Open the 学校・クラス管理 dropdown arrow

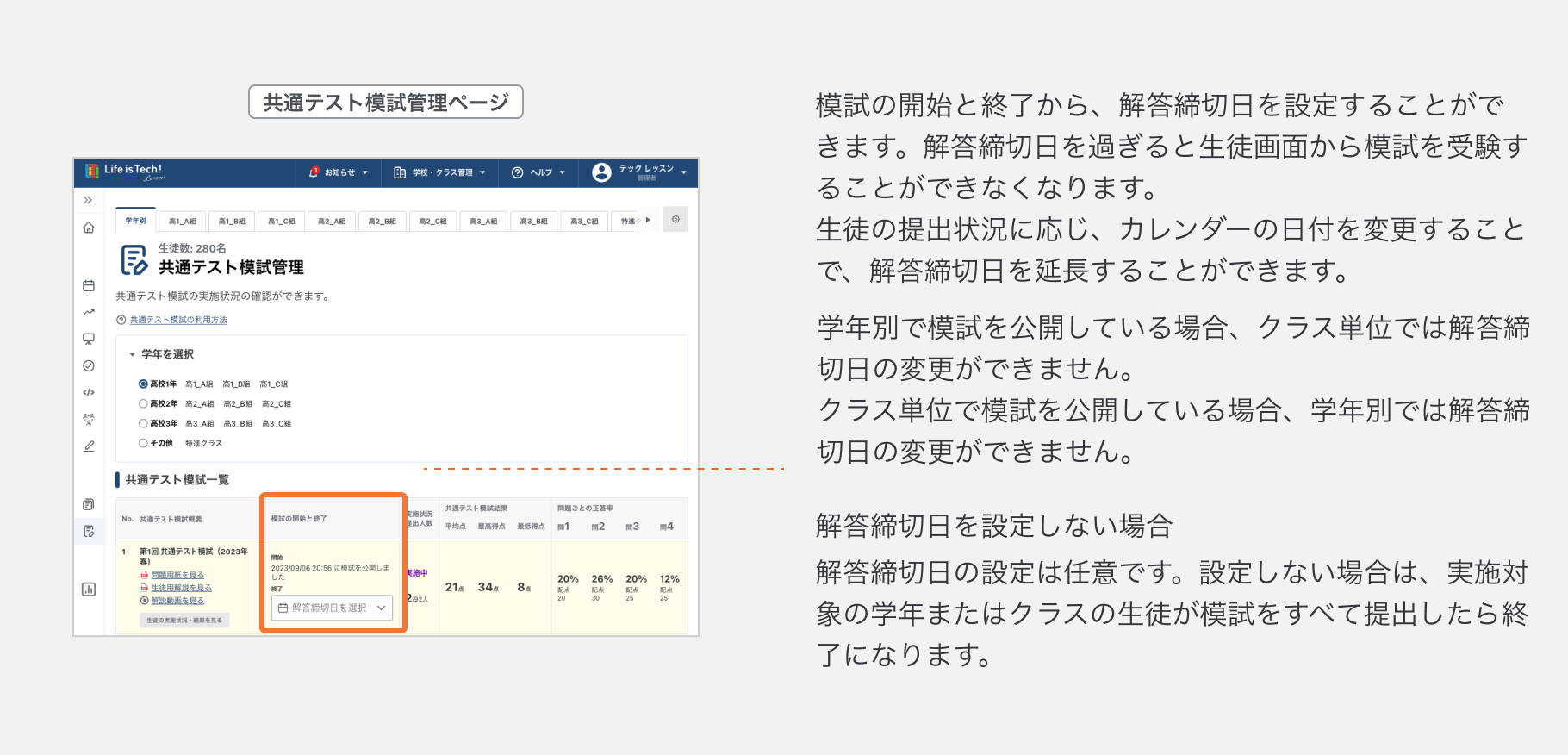point(482,172)
